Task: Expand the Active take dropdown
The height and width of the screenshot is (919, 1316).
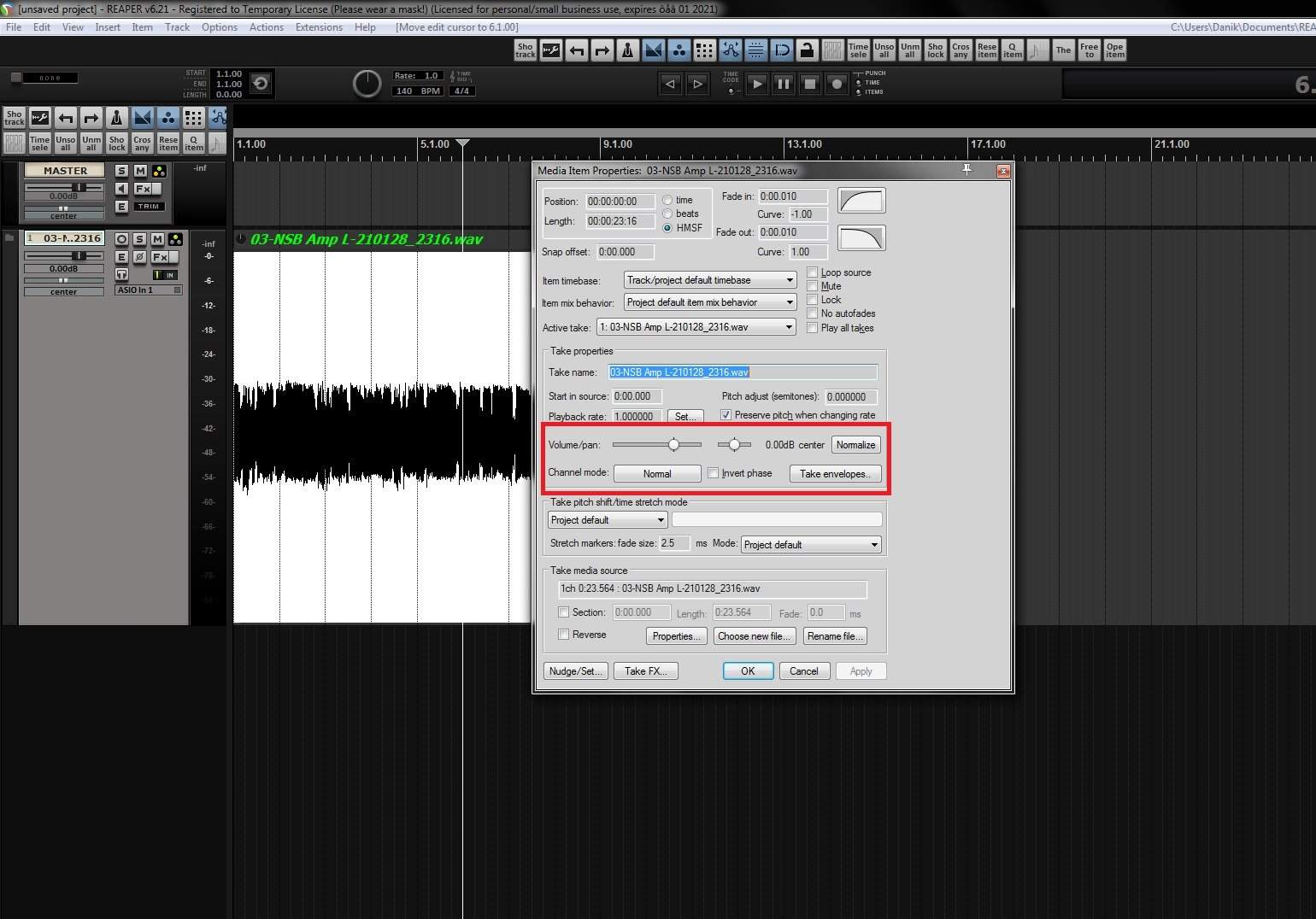Action: pos(696,327)
